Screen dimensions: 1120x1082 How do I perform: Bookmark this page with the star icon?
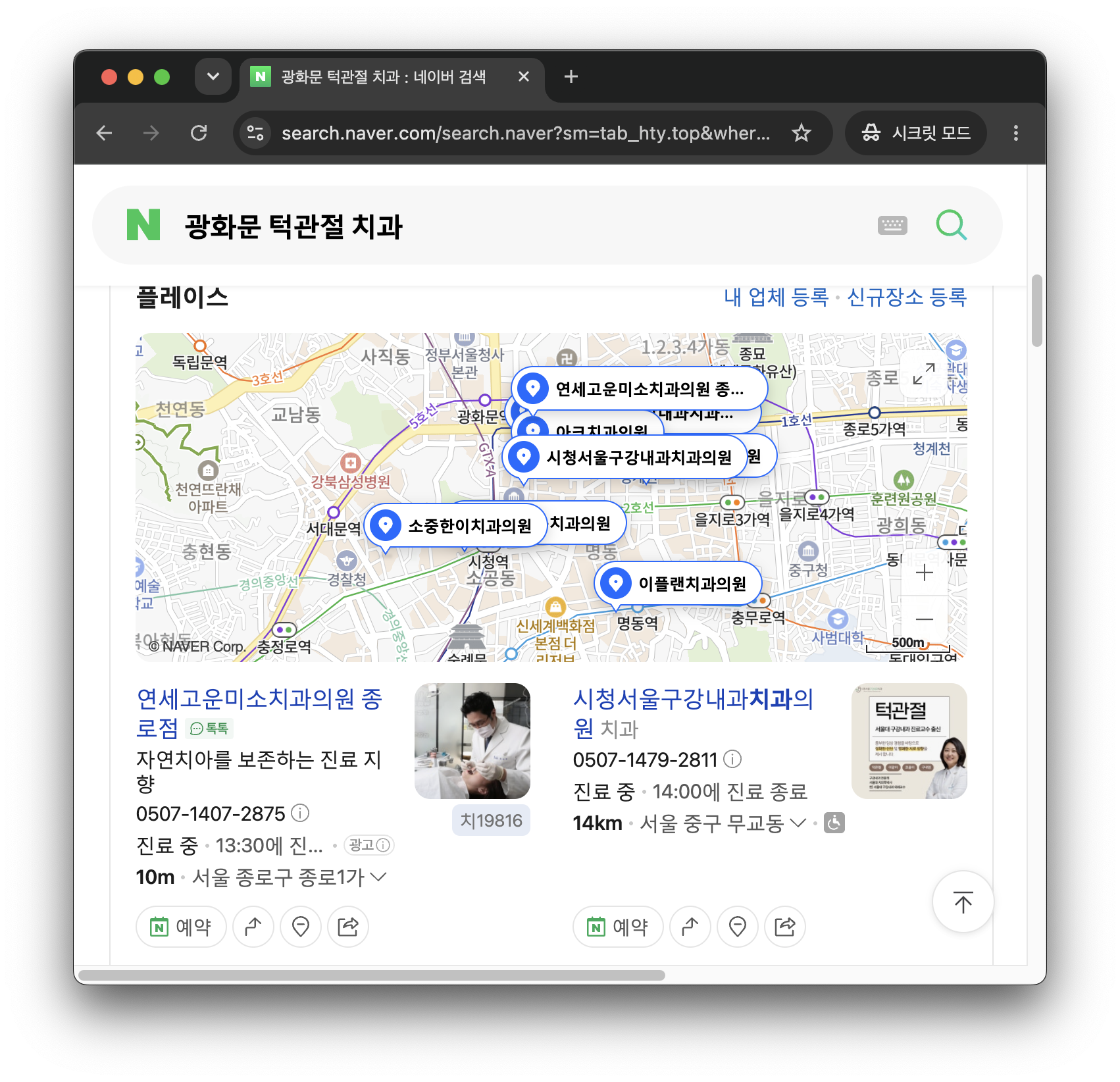click(x=801, y=133)
